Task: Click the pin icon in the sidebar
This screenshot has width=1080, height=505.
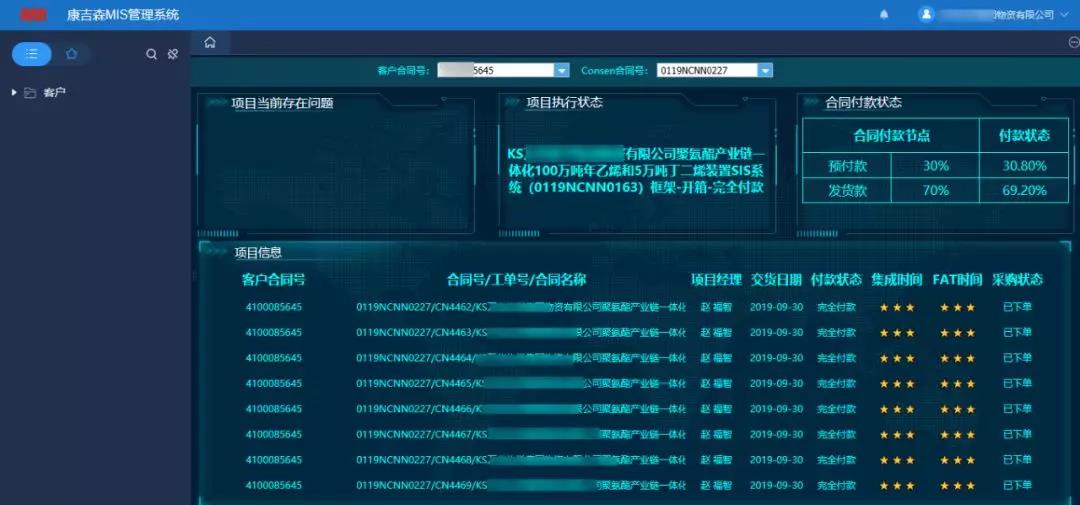Action: pos(173,54)
